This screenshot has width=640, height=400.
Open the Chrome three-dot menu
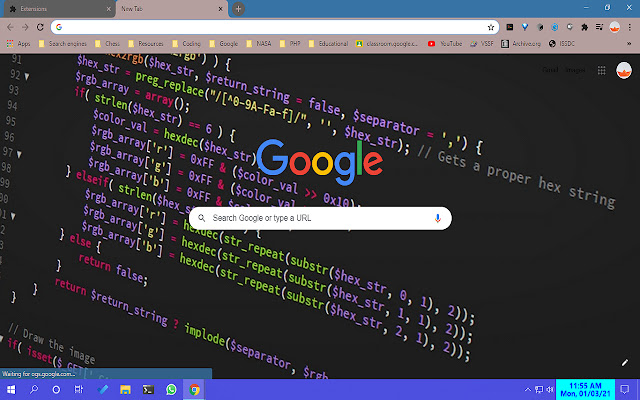(x=630, y=27)
